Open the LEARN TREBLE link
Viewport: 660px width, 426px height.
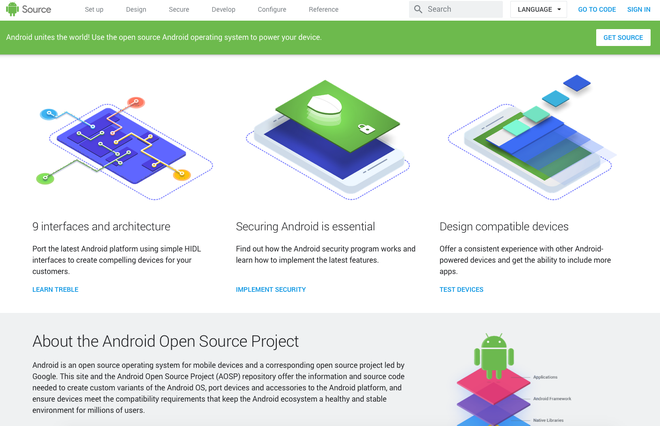(55, 290)
